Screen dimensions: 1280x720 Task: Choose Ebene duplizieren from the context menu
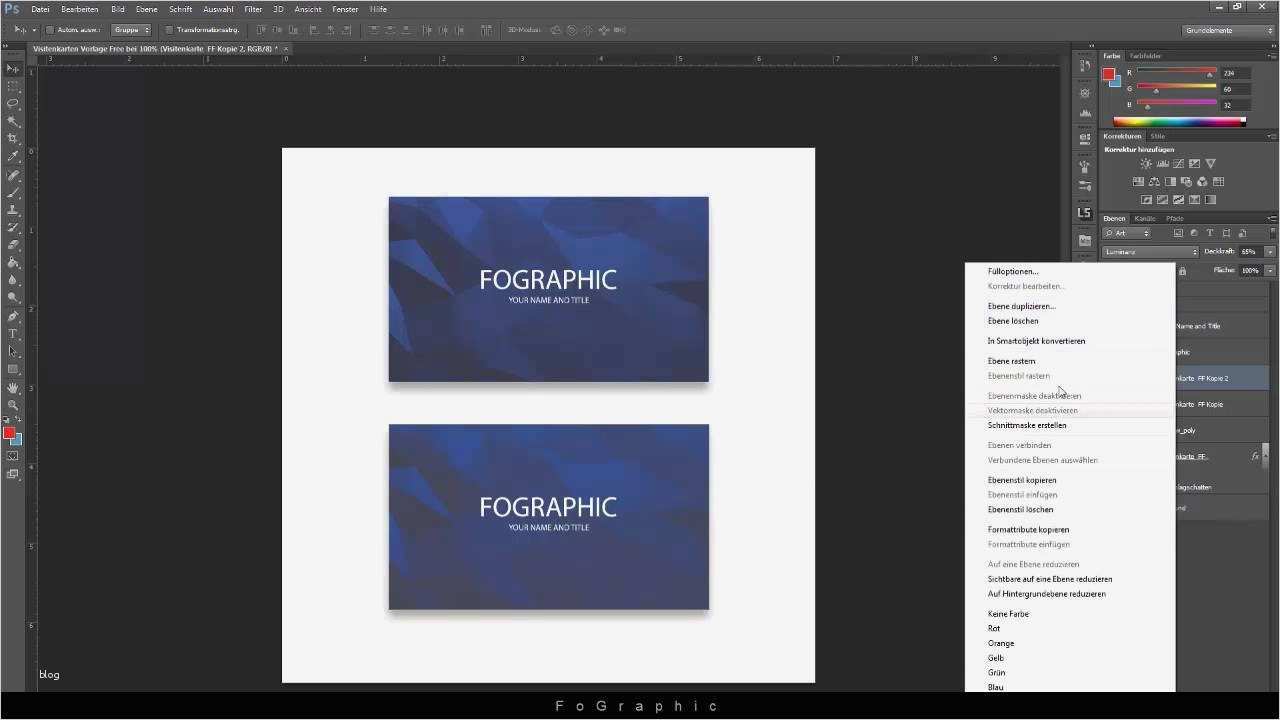(x=1021, y=306)
